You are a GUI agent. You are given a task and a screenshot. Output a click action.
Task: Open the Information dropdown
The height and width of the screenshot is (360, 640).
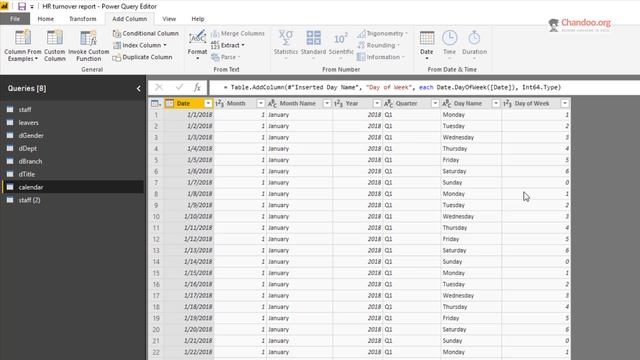click(381, 57)
